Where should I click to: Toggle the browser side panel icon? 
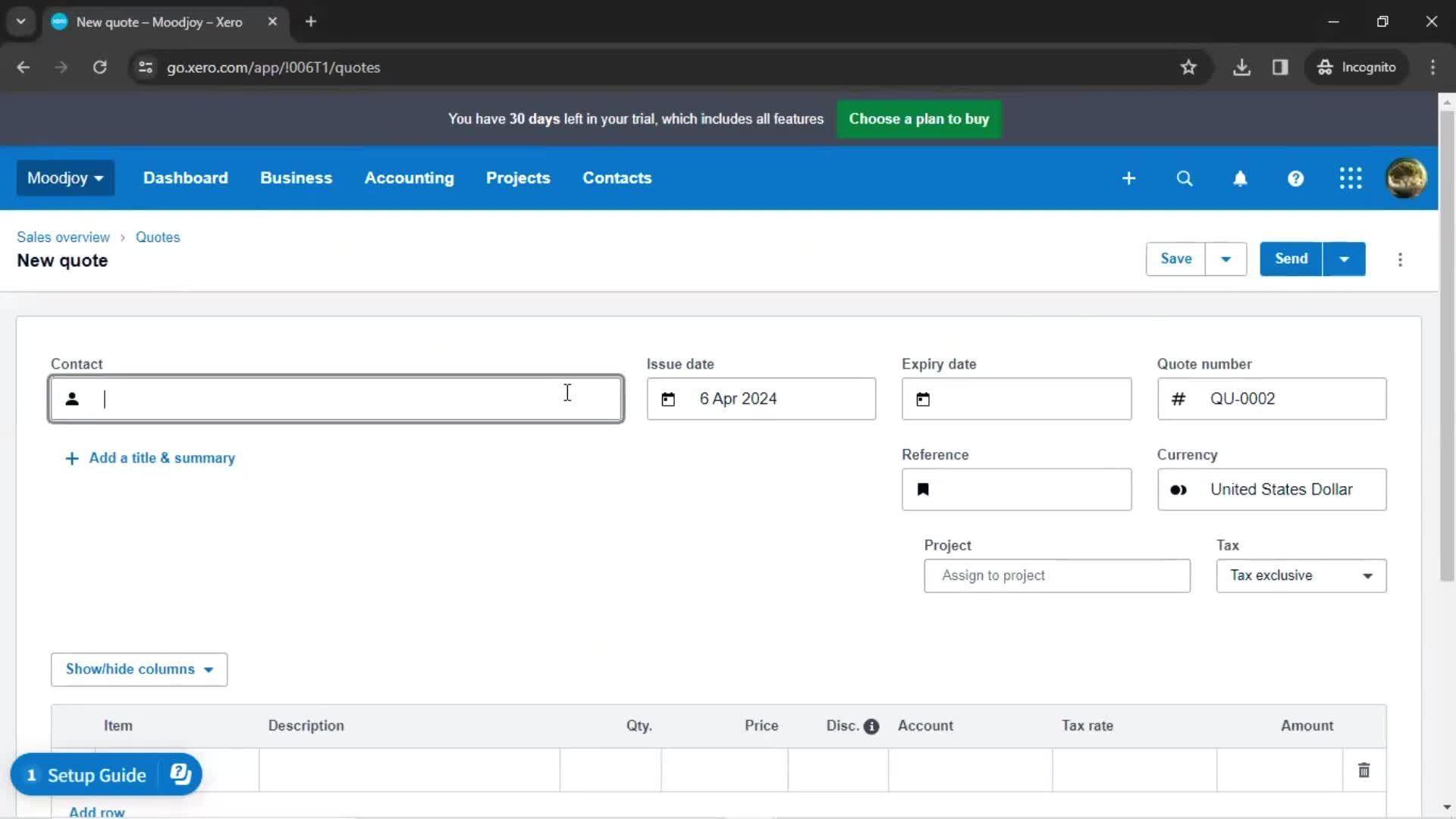1280,67
